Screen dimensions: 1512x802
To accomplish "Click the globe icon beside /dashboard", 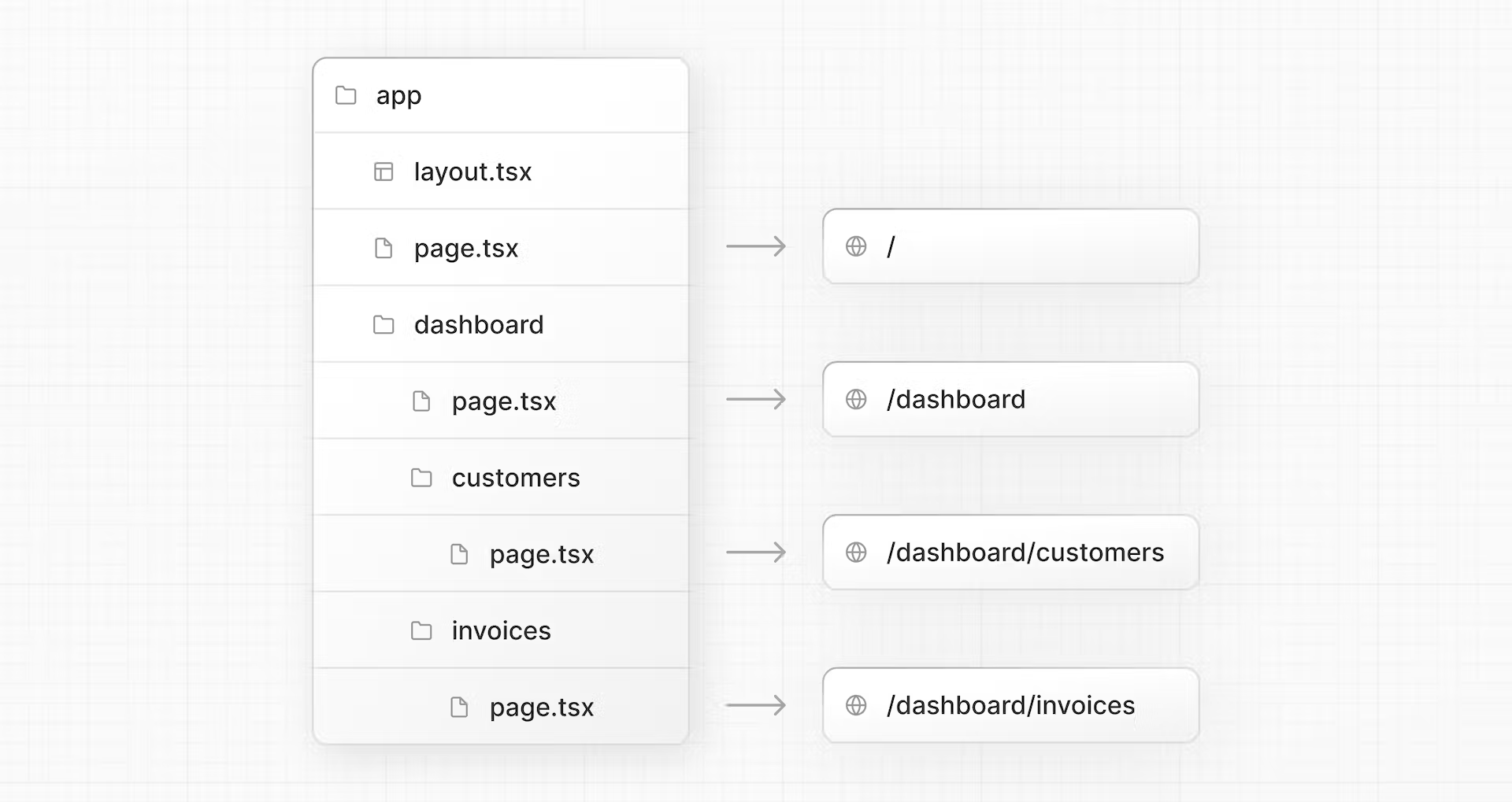I will pos(857,399).
